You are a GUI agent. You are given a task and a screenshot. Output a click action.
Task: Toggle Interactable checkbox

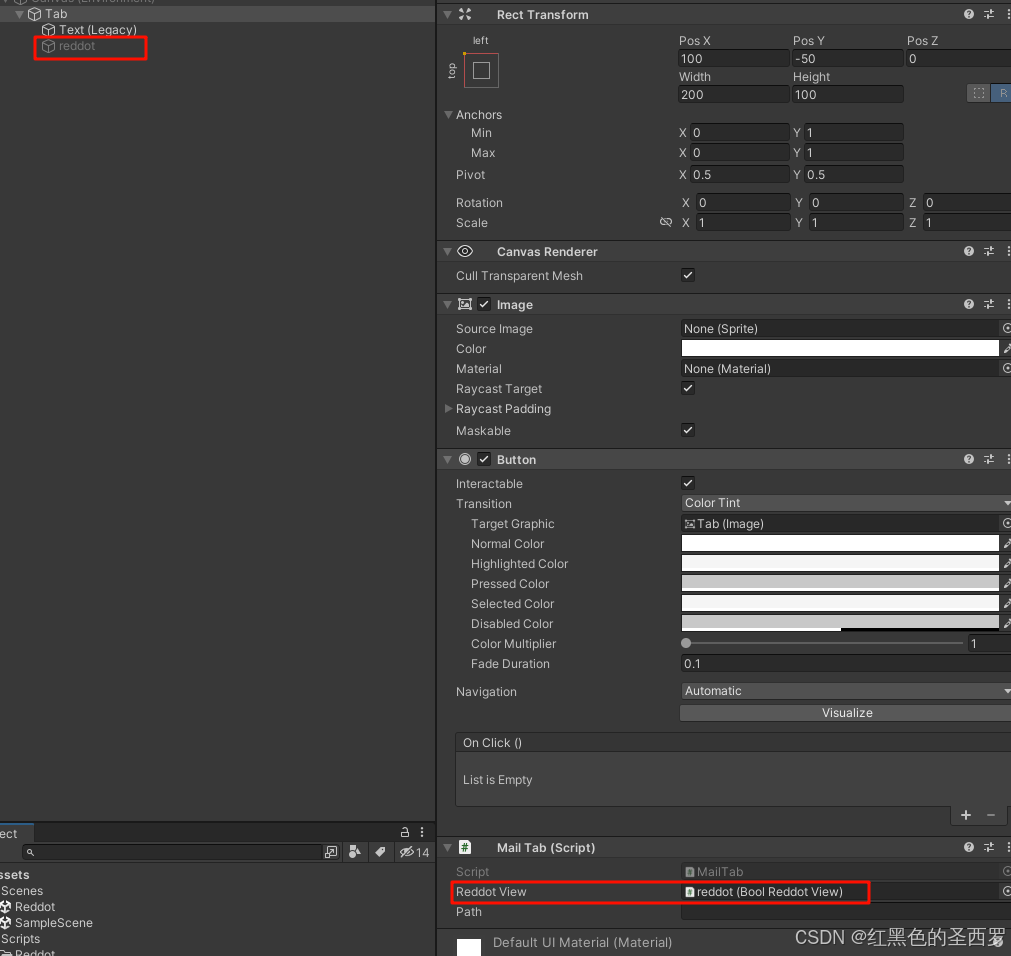coord(688,483)
